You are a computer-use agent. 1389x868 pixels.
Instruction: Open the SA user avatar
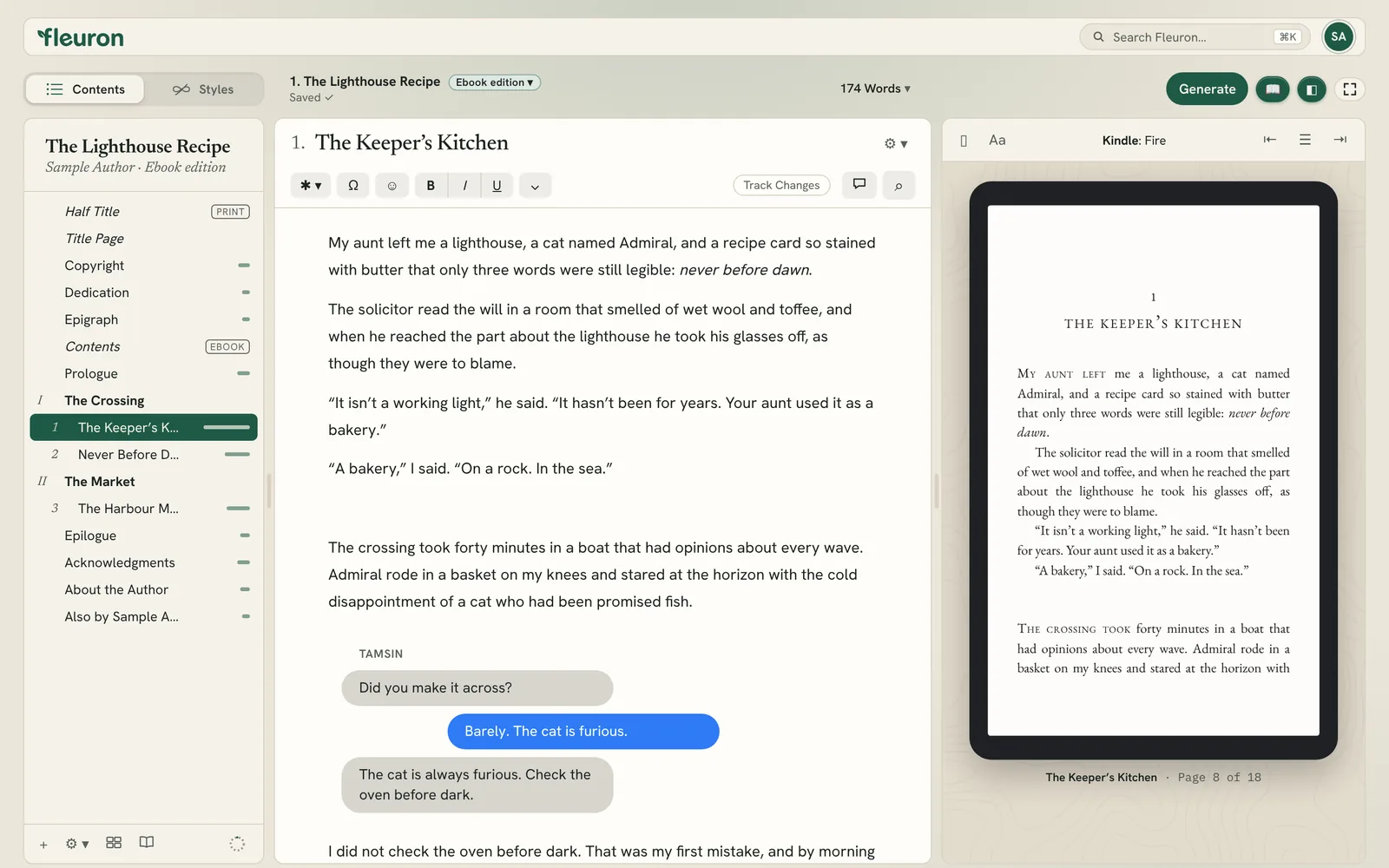point(1339,36)
